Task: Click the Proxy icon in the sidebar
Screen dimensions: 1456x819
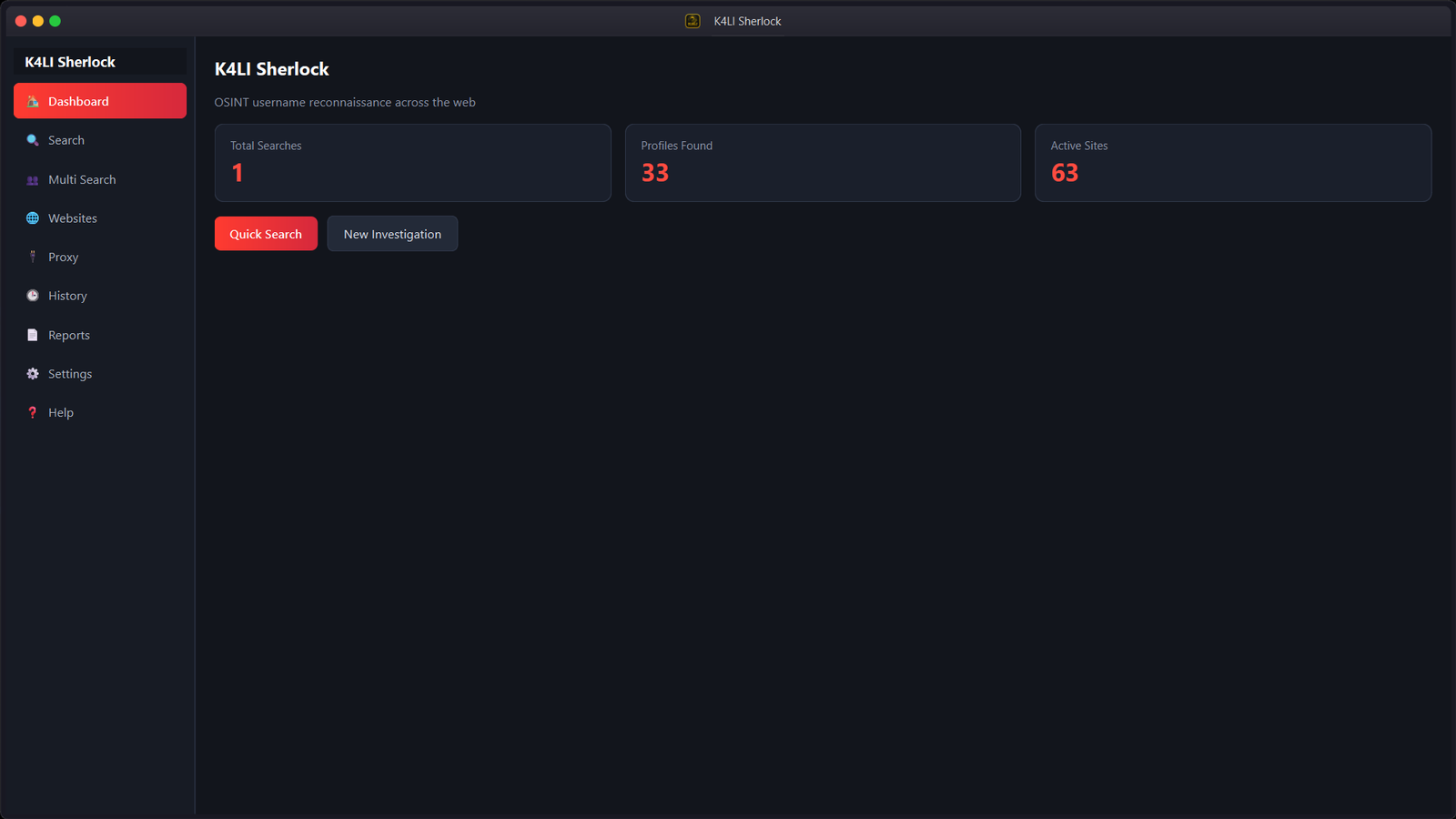Action: (x=33, y=257)
